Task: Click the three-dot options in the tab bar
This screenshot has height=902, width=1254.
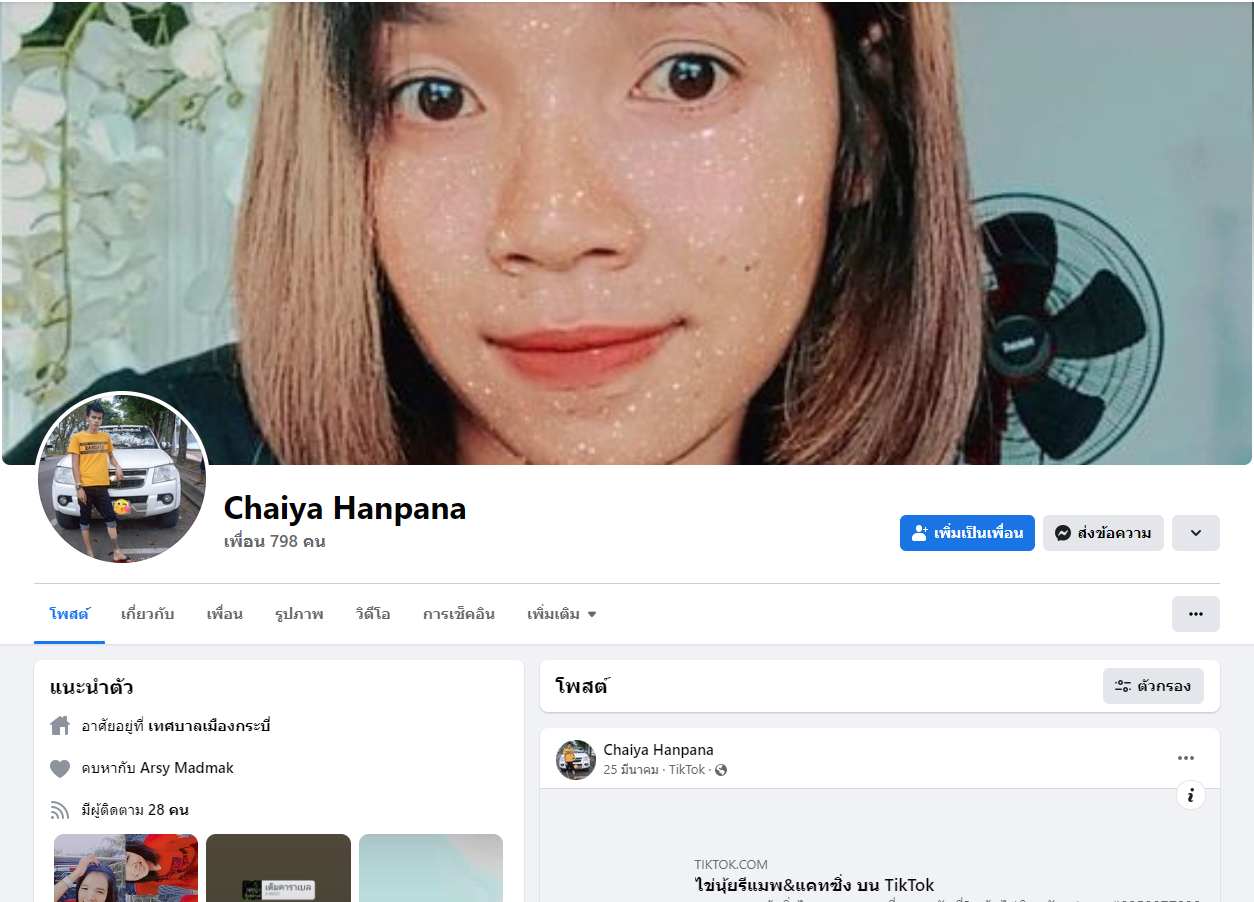Action: pyautogui.click(x=1195, y=614)
